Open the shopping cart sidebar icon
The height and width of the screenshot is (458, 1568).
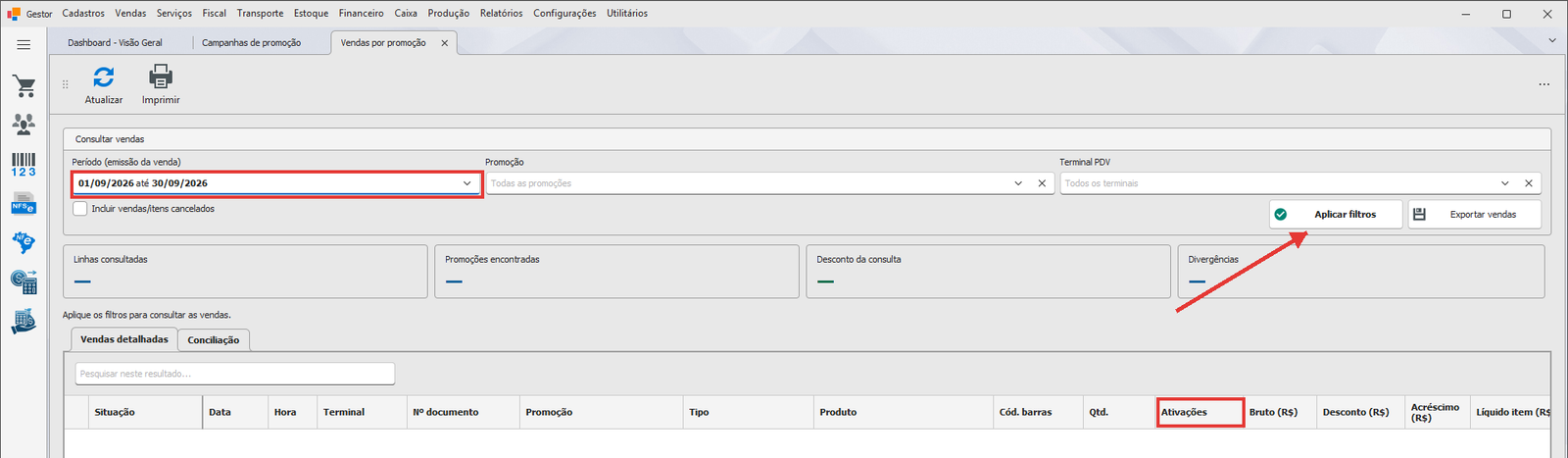click(x=24, y=86)
